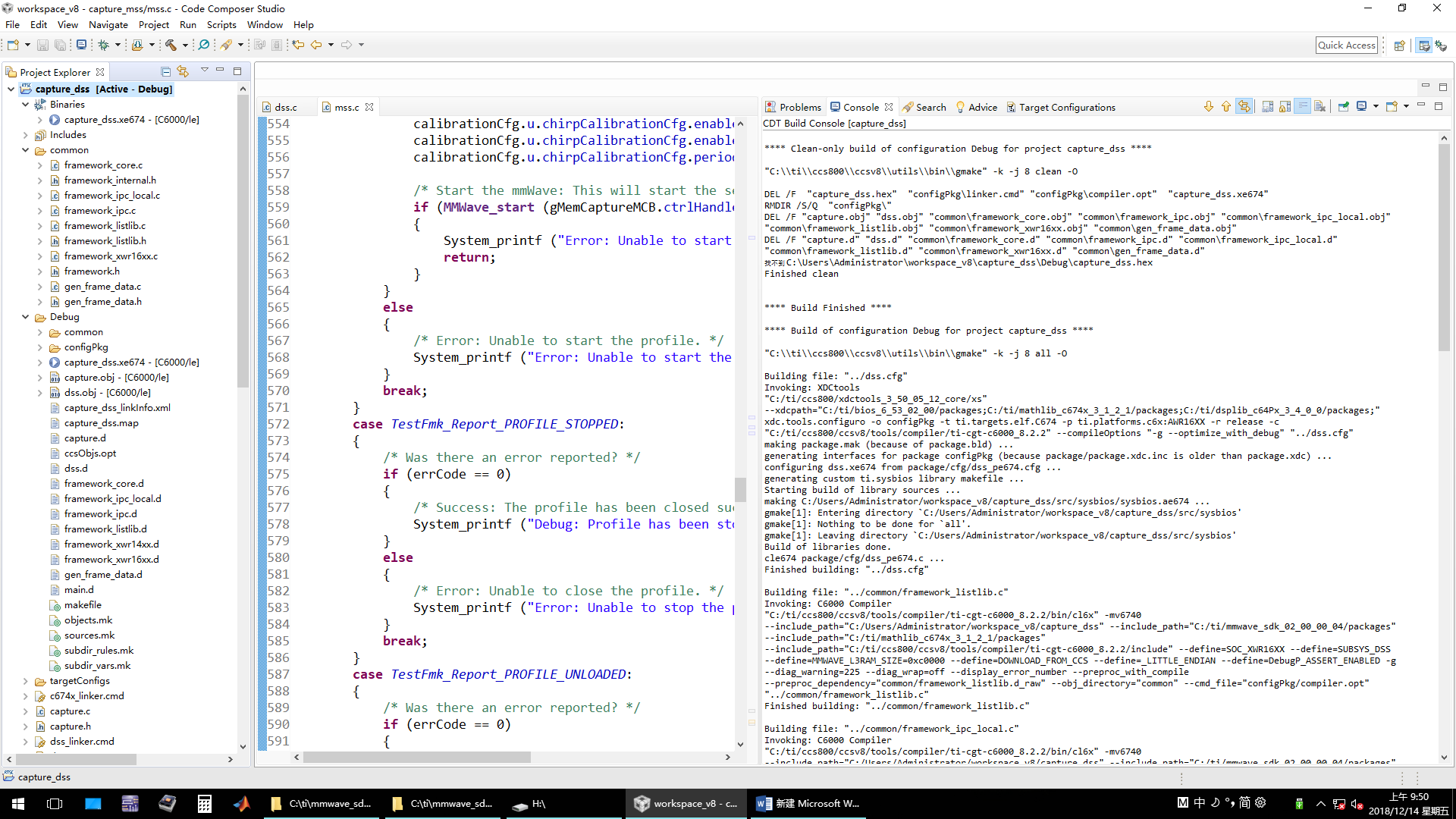The image size is (1456, 819).
Task: Toggle Scroll Lock in console toolbar
Action: [x=1285, y=107]
